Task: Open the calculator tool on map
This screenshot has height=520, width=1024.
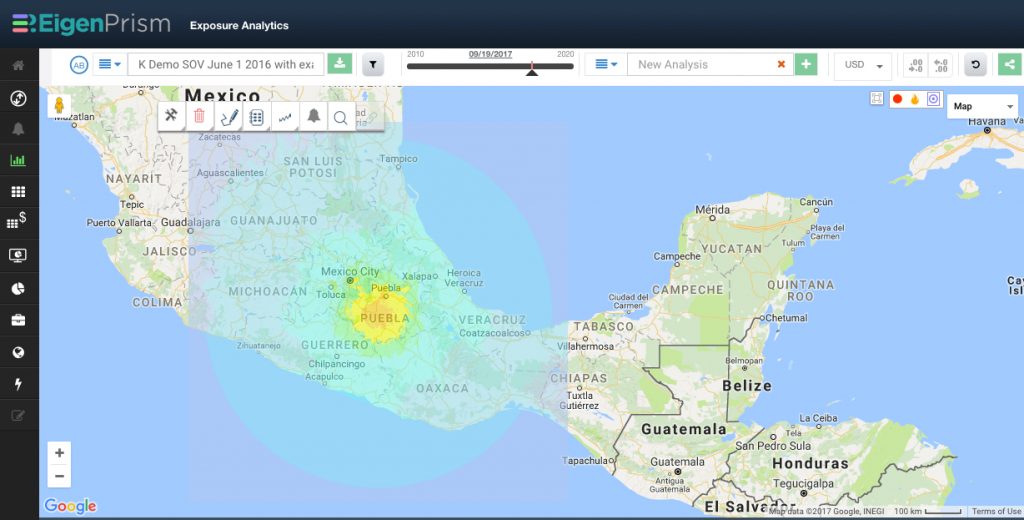Action: pyautogui.click(x=257, y=117)
